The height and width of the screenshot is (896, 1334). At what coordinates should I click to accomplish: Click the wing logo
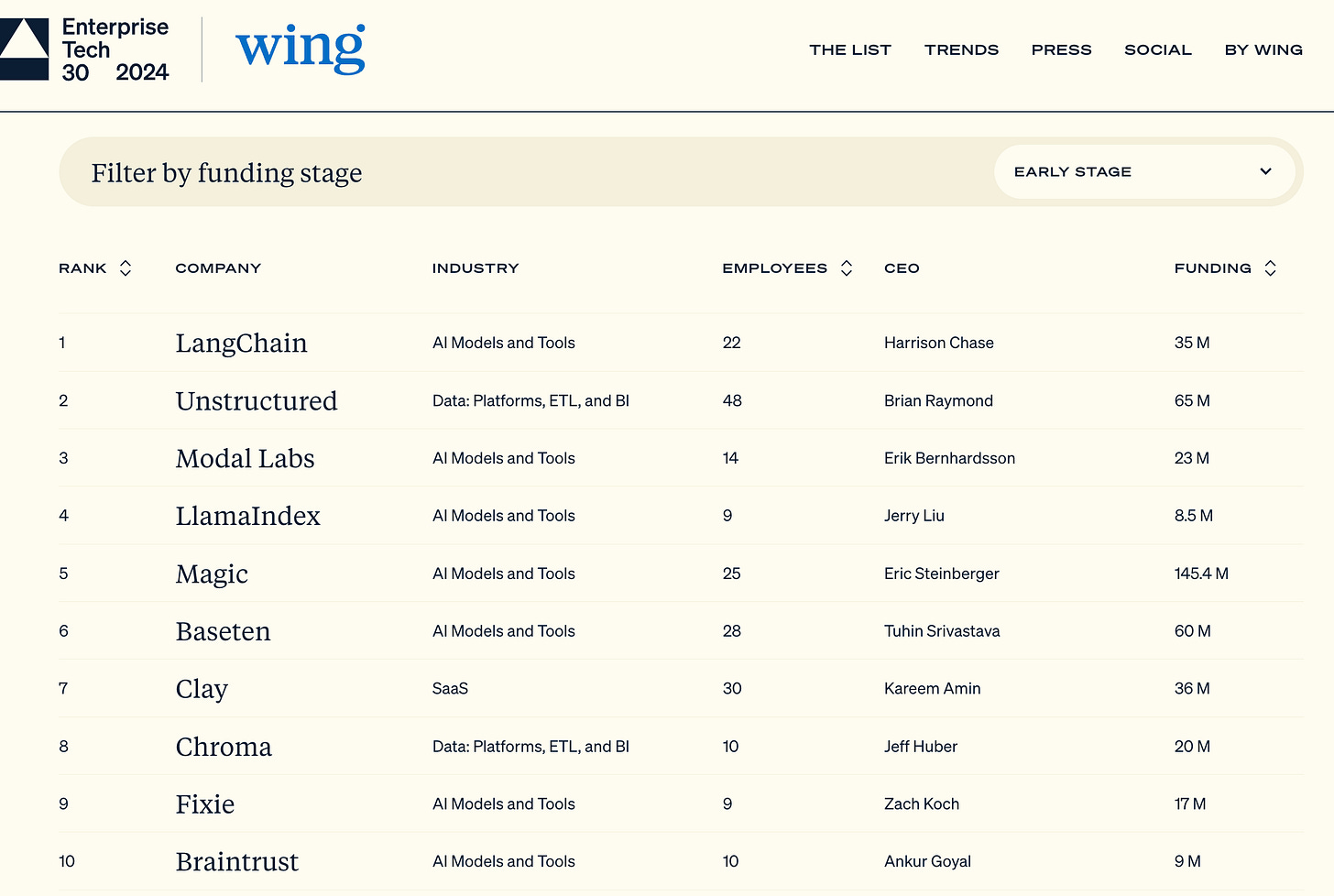(x=301, y=49)
